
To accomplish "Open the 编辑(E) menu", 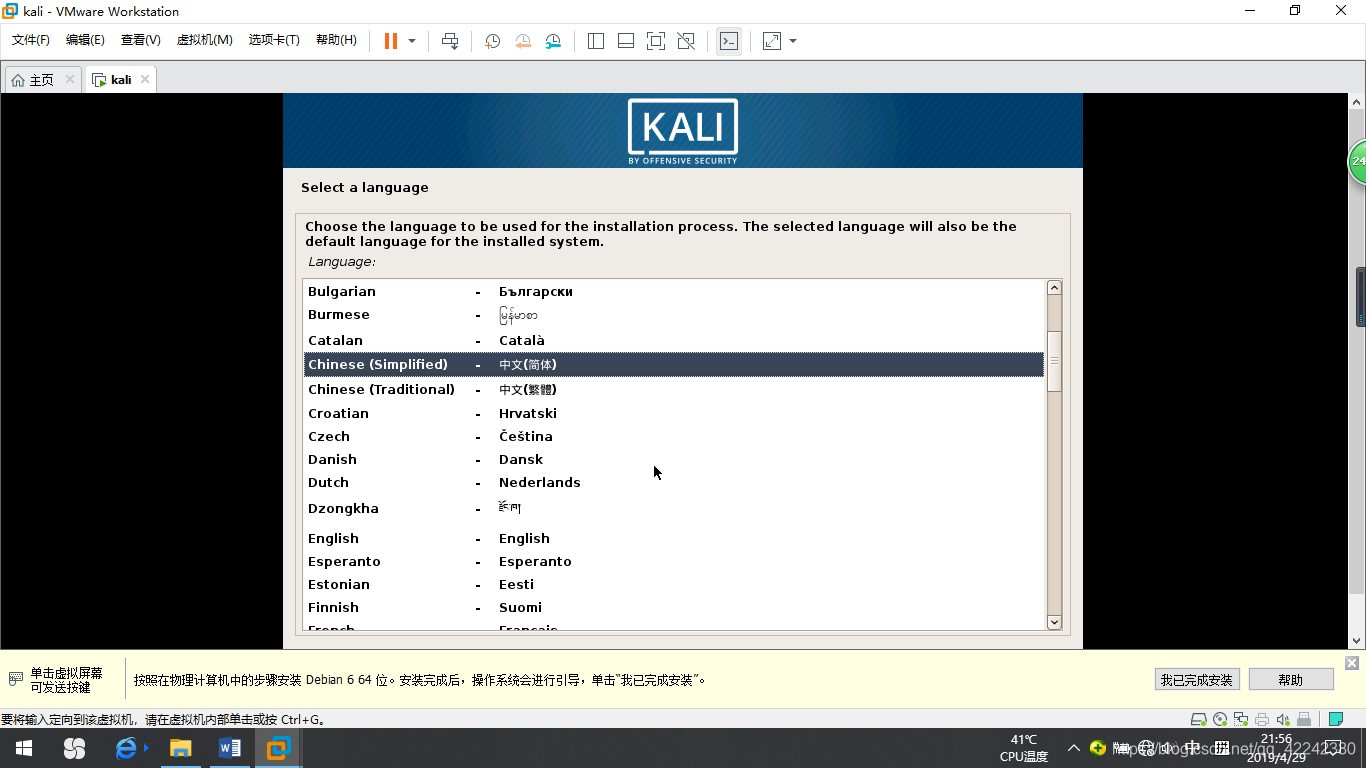I will [x=85, y=40].
